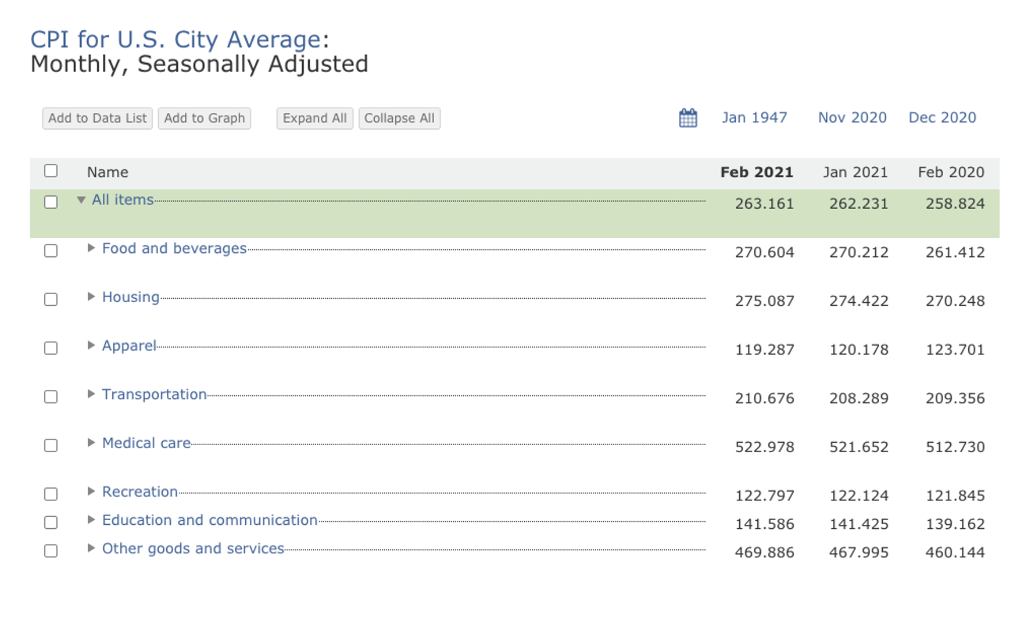
Task: Check the Medical care row checkbox
Action: tap(51, 445)
